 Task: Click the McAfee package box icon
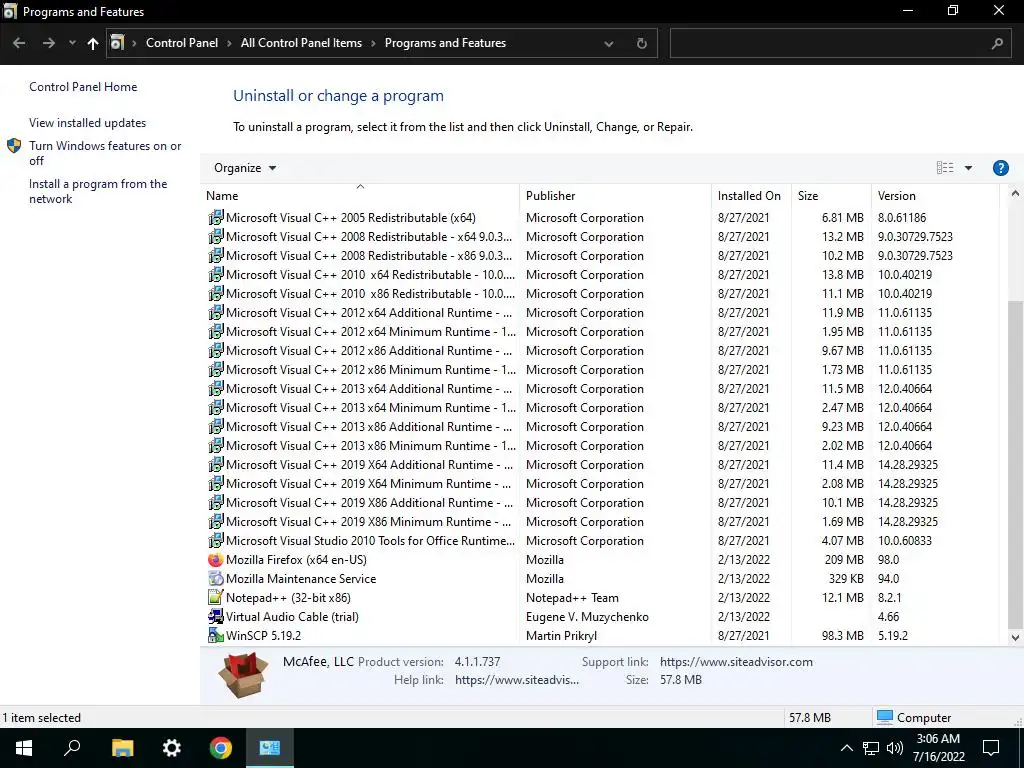(243, 675)
